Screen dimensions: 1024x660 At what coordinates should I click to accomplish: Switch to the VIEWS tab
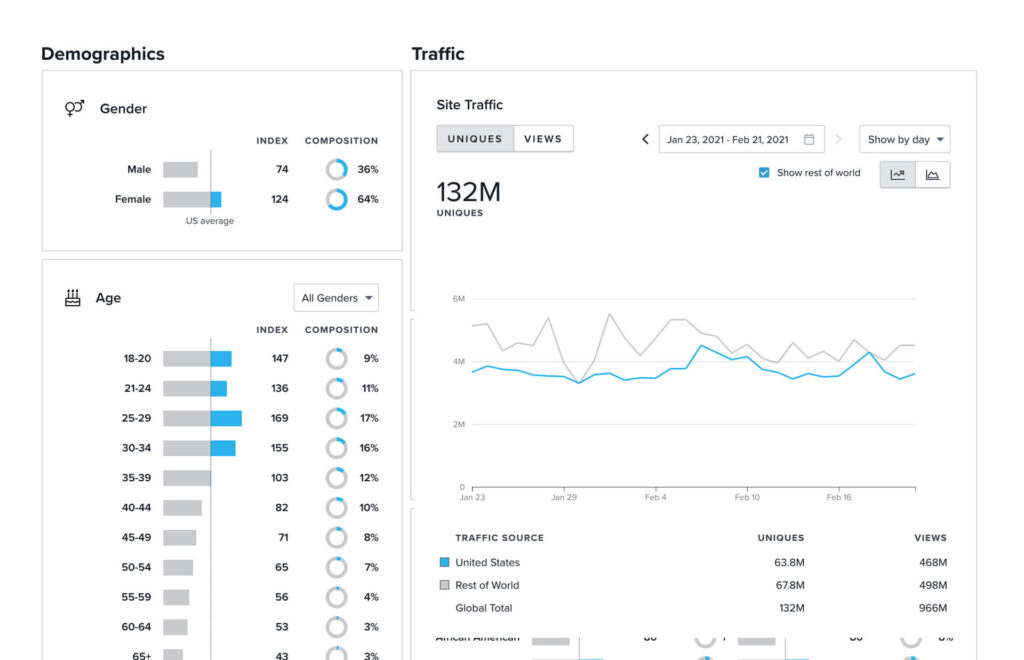543,138
